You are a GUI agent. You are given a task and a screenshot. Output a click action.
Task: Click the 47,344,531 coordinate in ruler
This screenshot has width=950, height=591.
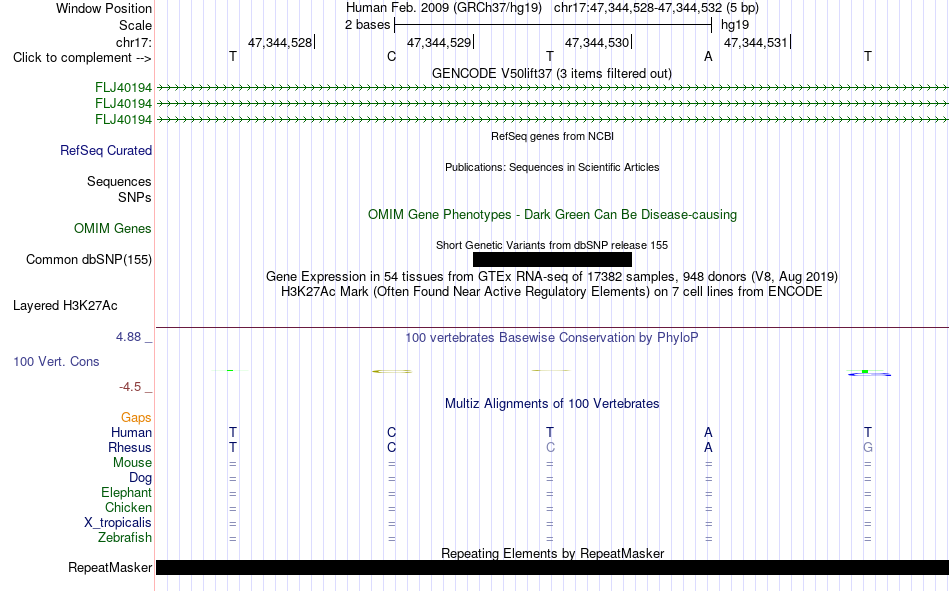point(756,42)
